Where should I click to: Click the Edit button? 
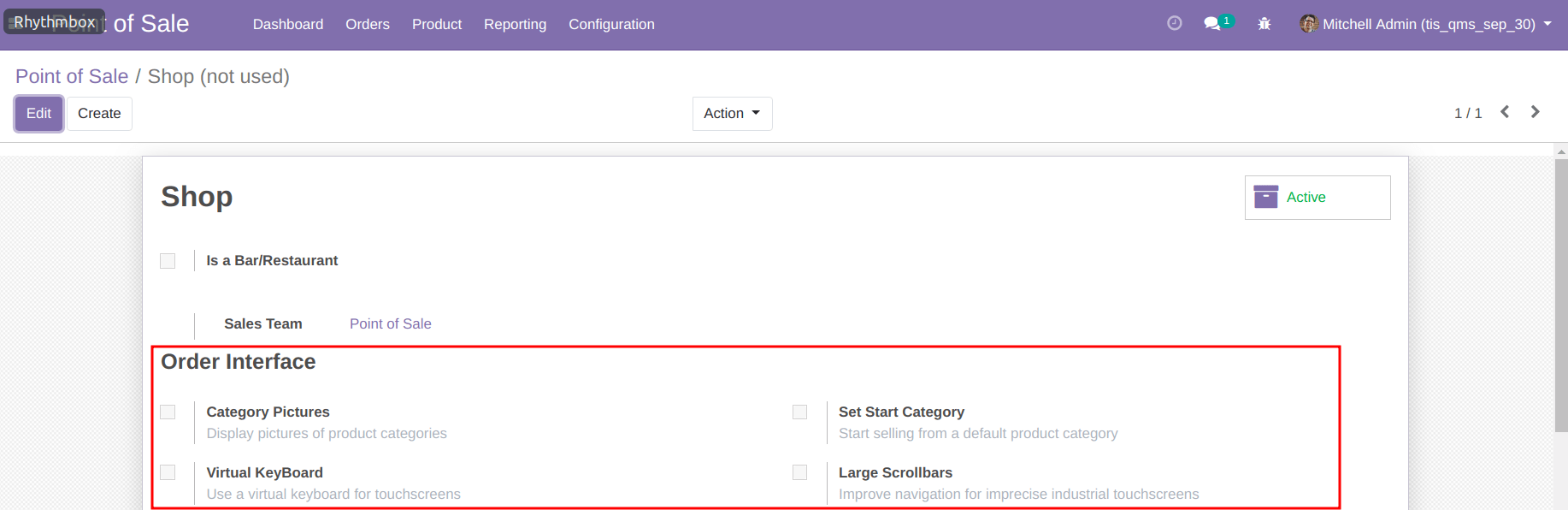point(38,114)
